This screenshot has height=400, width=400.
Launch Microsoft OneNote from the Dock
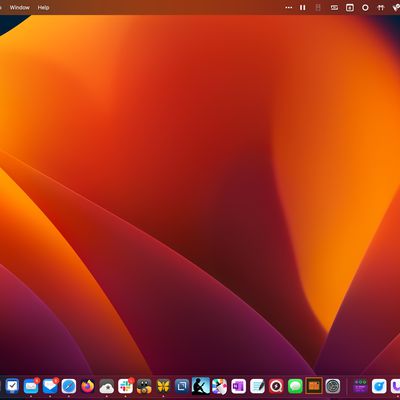[x=239, y=386]
